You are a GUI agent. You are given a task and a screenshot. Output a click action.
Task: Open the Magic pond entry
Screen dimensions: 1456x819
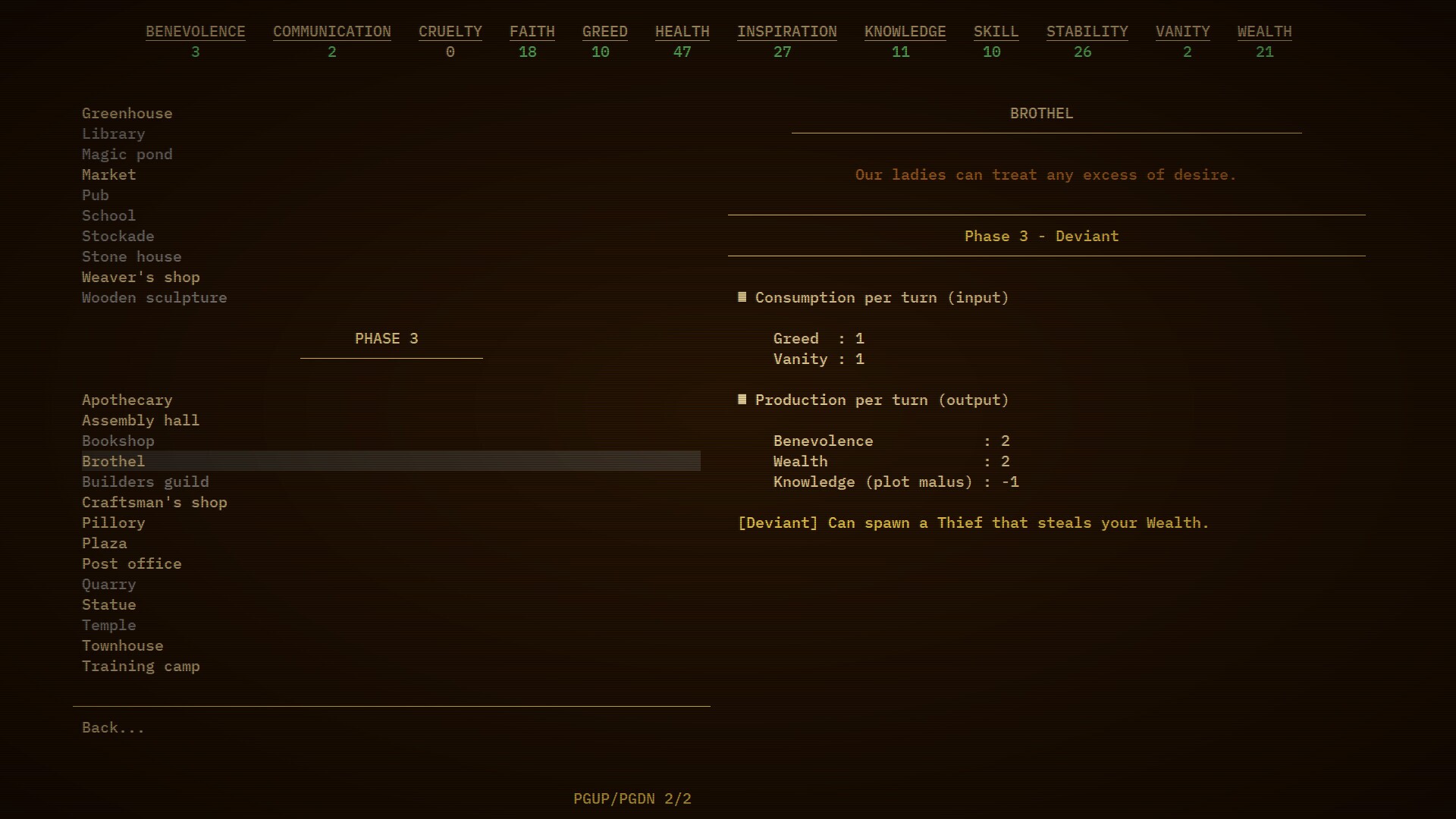click(127, 154)
